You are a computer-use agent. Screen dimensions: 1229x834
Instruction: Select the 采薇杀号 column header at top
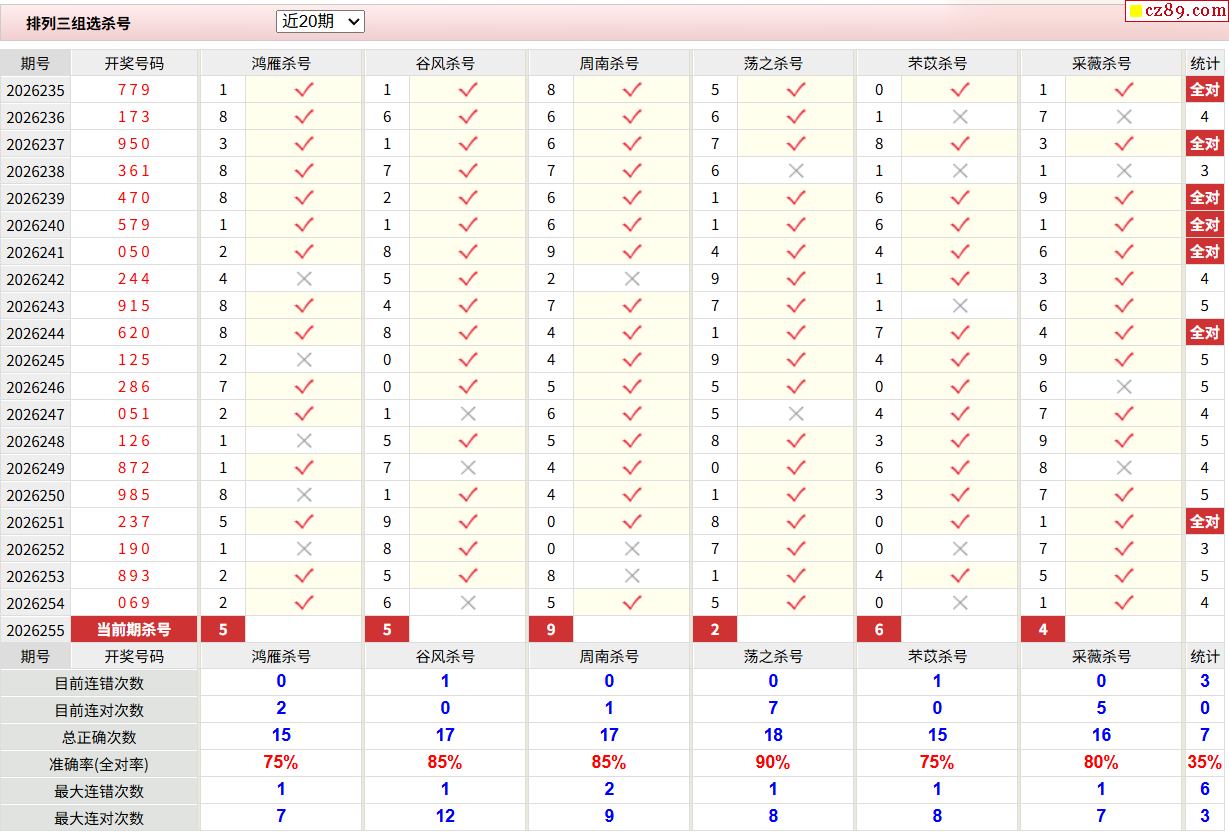coord(1101,63)
